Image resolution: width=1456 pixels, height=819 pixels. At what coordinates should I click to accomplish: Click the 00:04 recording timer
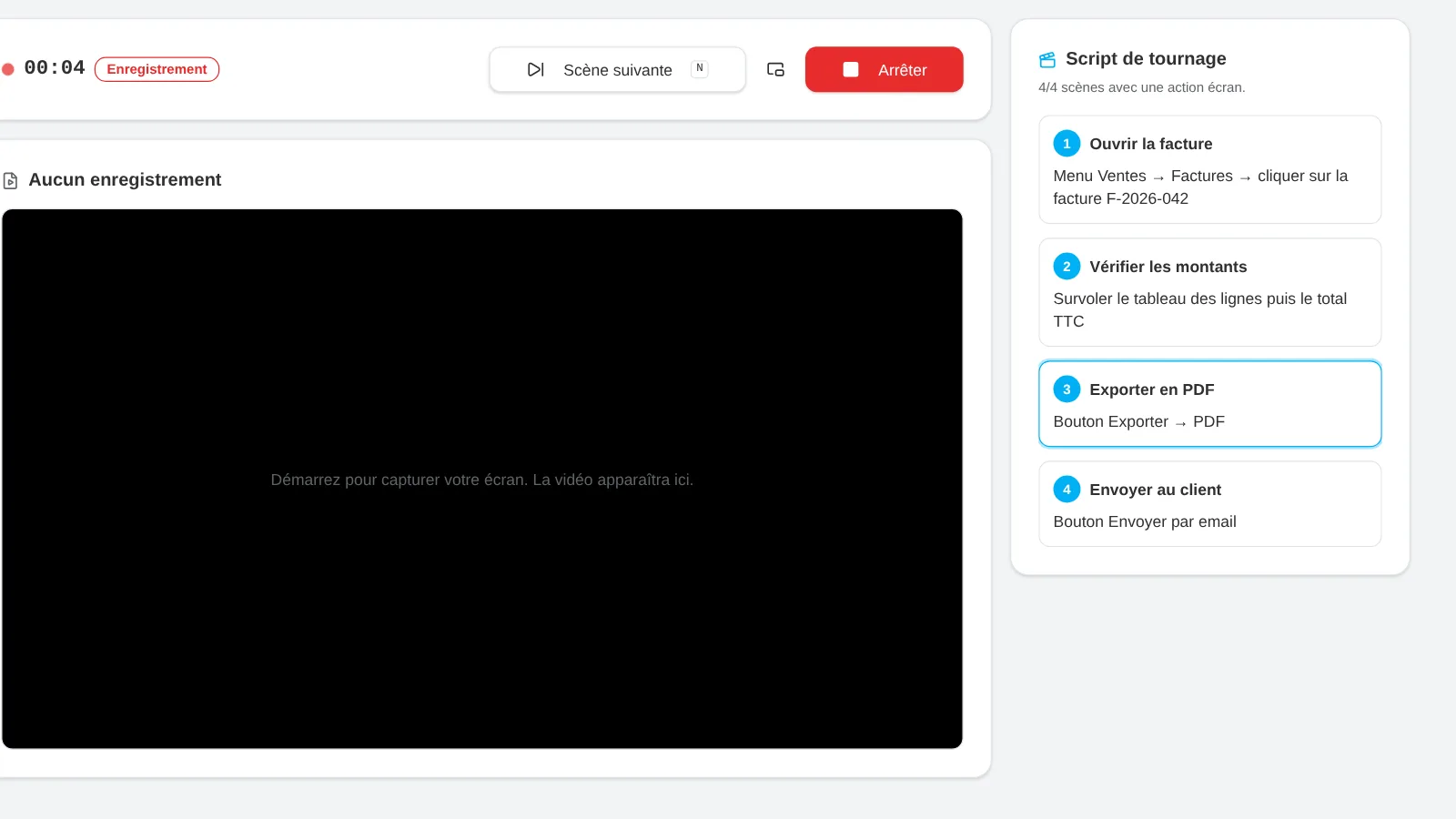click(x=55, y=68)
